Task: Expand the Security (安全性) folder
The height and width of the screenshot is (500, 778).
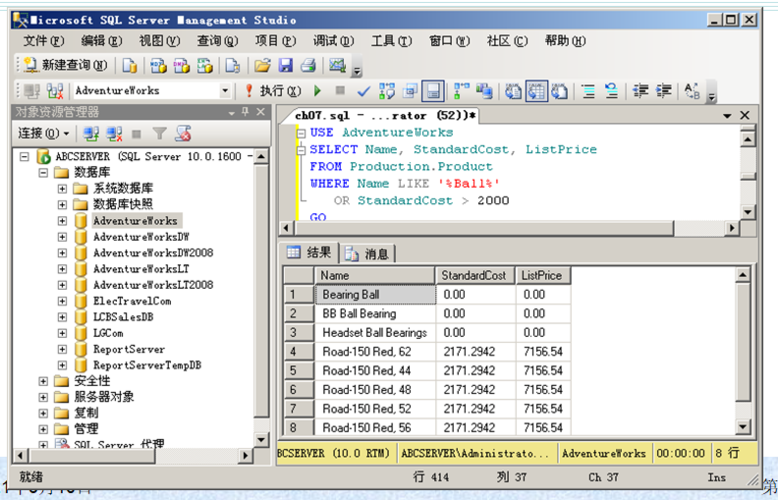Action: tap(43, 381)
